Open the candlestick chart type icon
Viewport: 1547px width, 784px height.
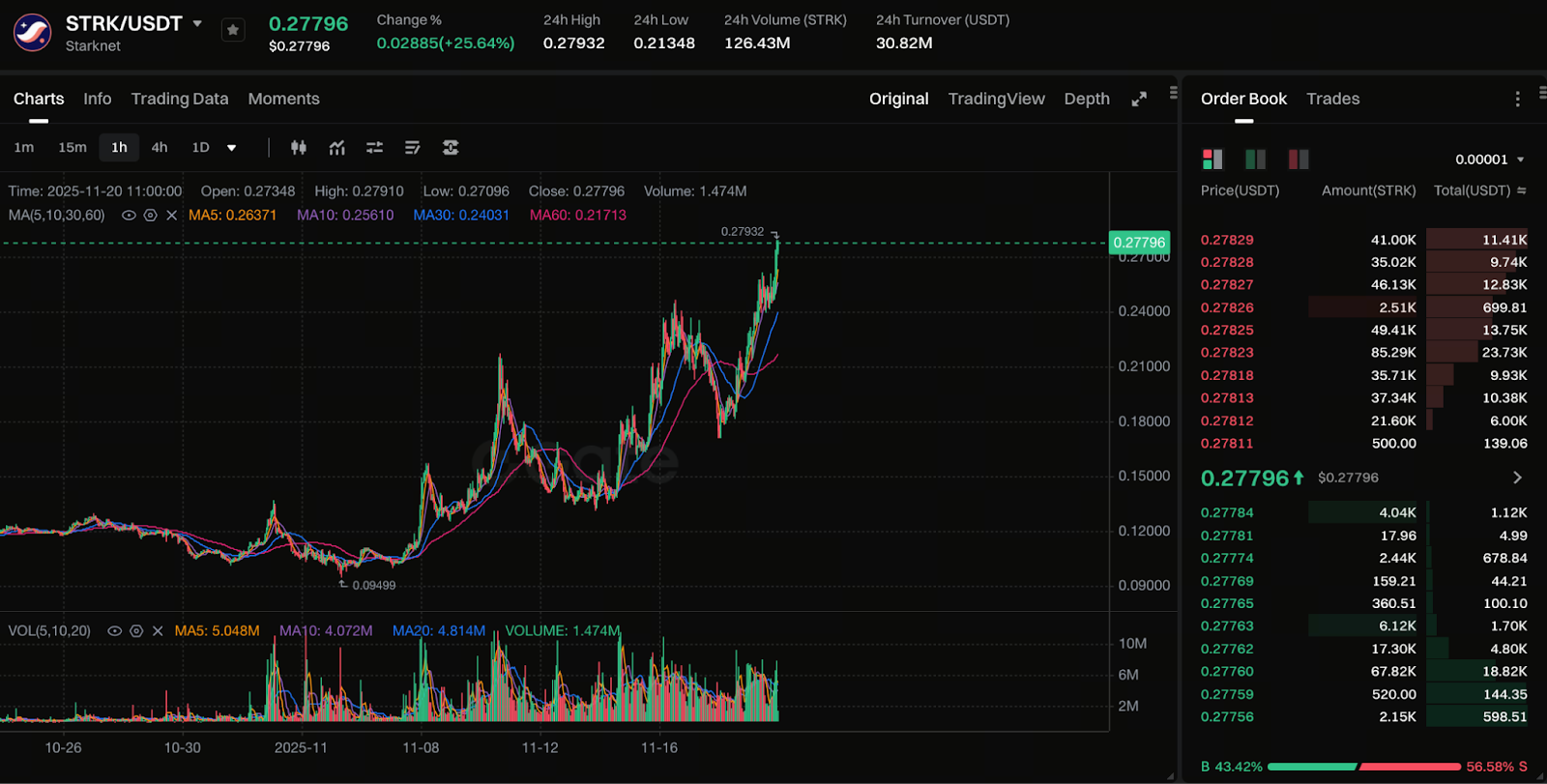tap(299, 147)
